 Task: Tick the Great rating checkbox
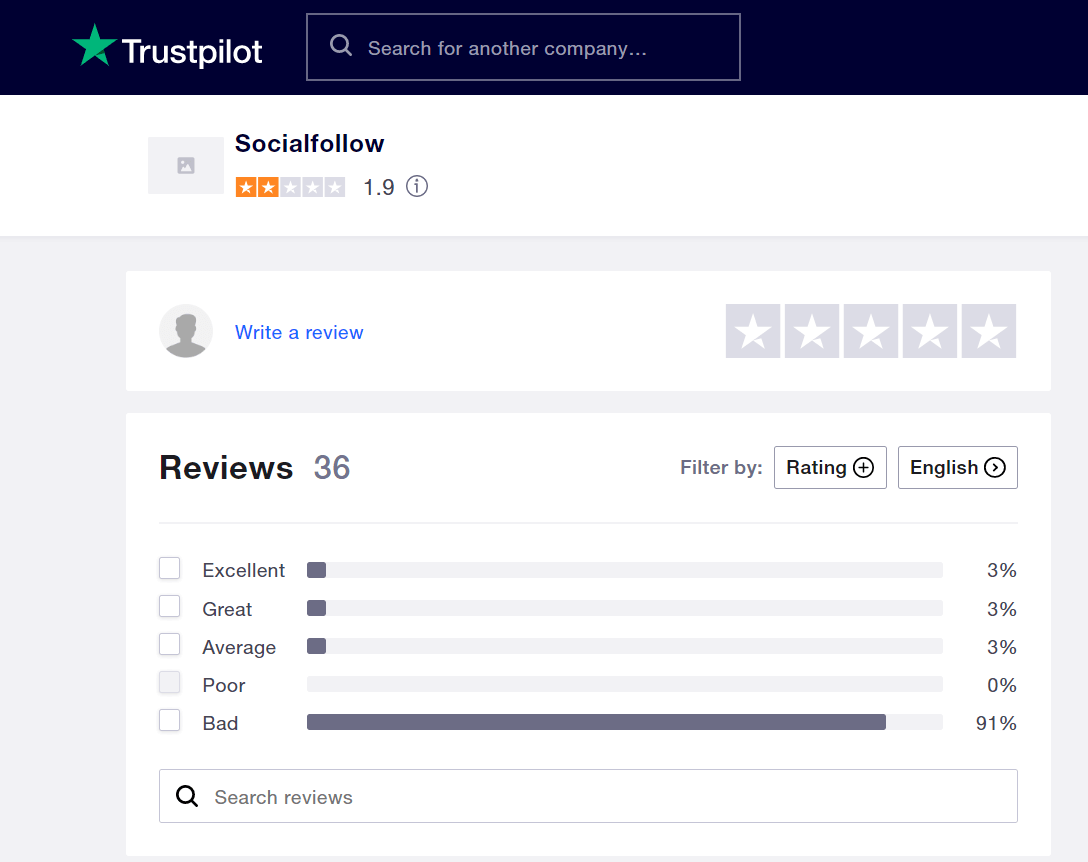(169, 607)
